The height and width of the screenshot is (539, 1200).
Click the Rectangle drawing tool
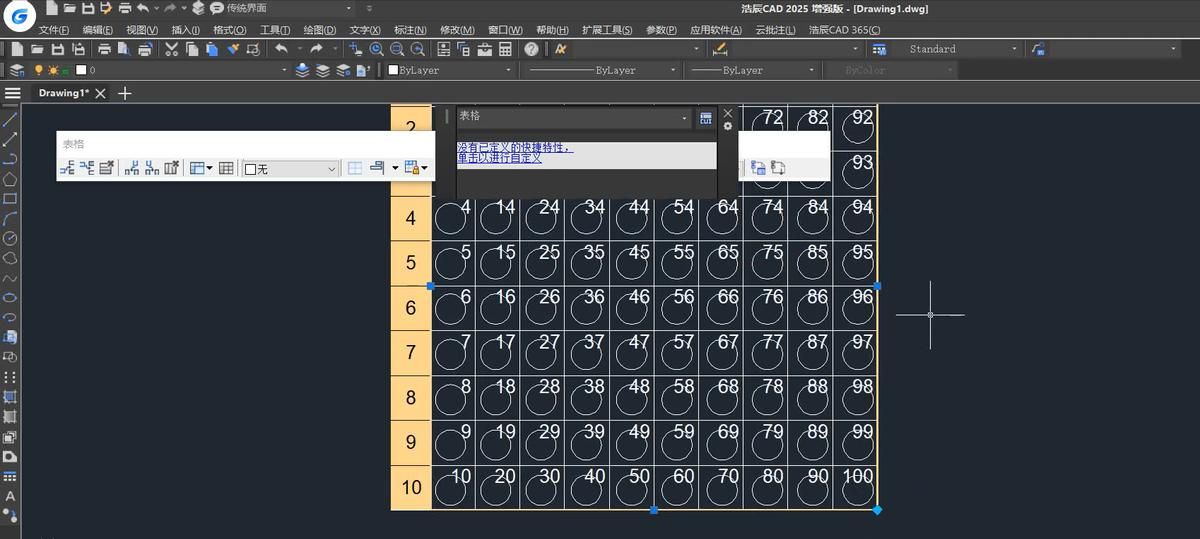click(x=11, y=198)
